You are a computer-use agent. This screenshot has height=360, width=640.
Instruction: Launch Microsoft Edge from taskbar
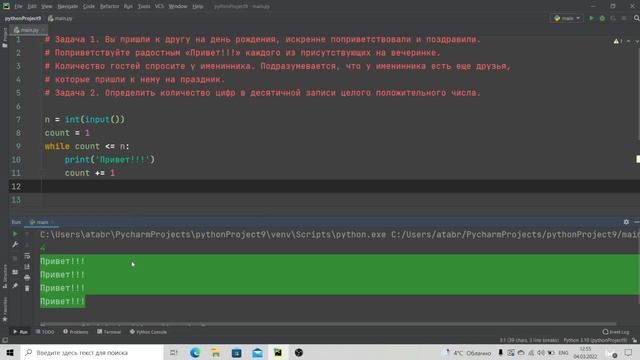[195, 352]
